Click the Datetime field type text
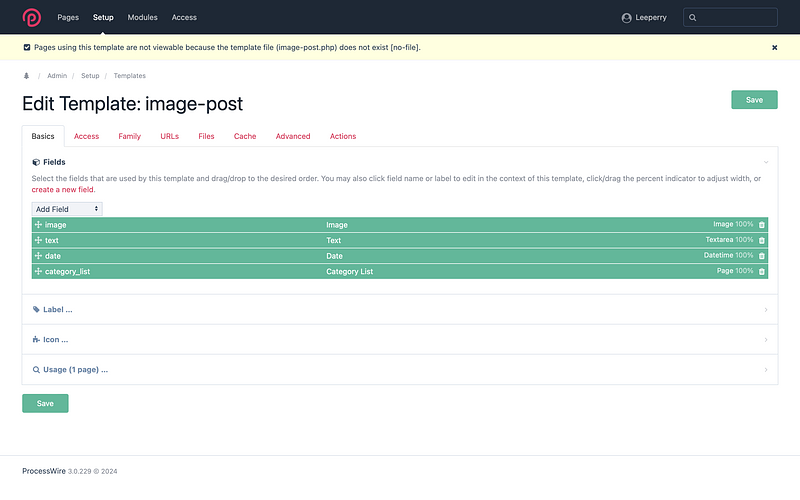 pos(718,255)
